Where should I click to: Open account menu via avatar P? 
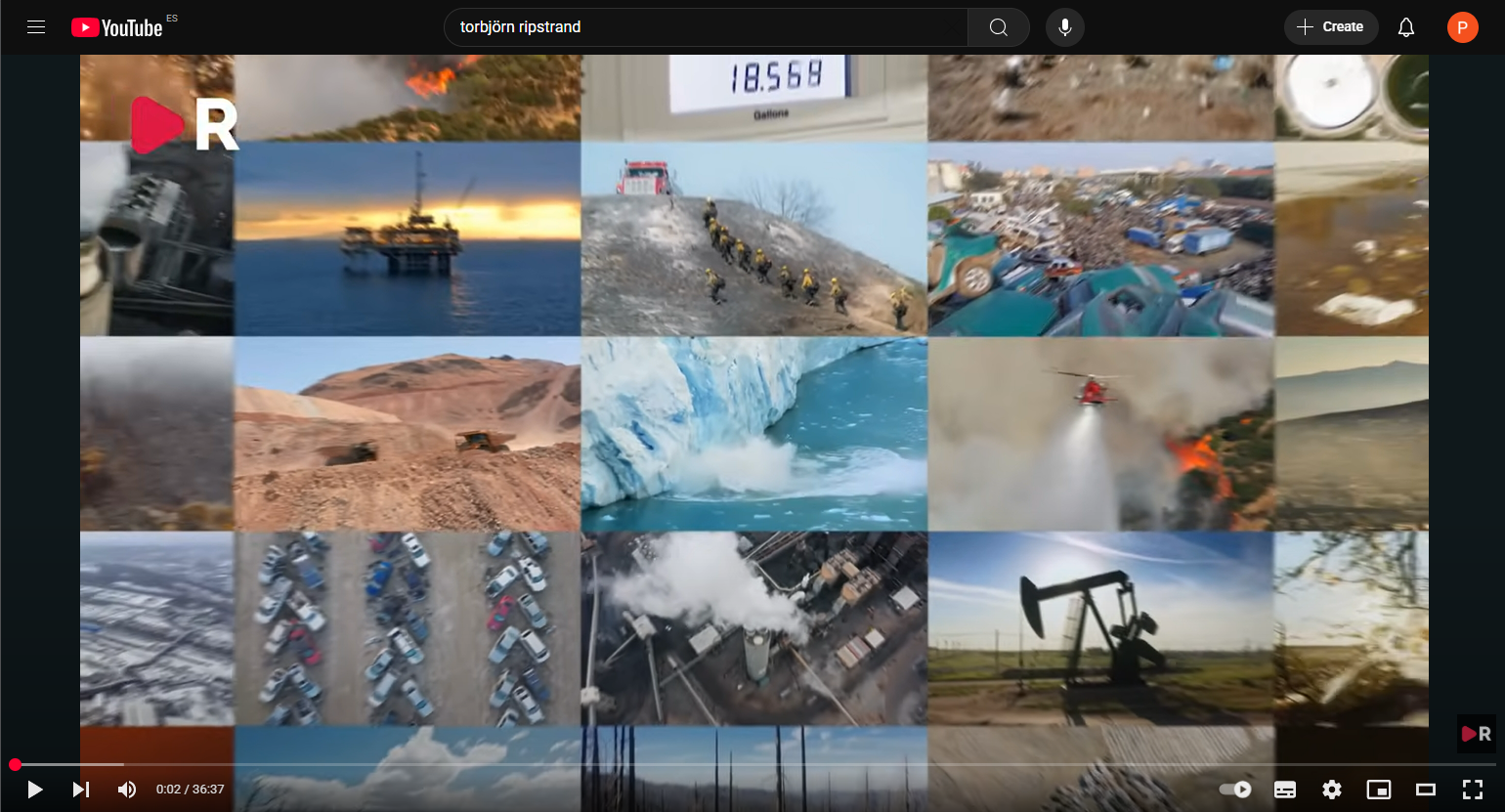1462,27
